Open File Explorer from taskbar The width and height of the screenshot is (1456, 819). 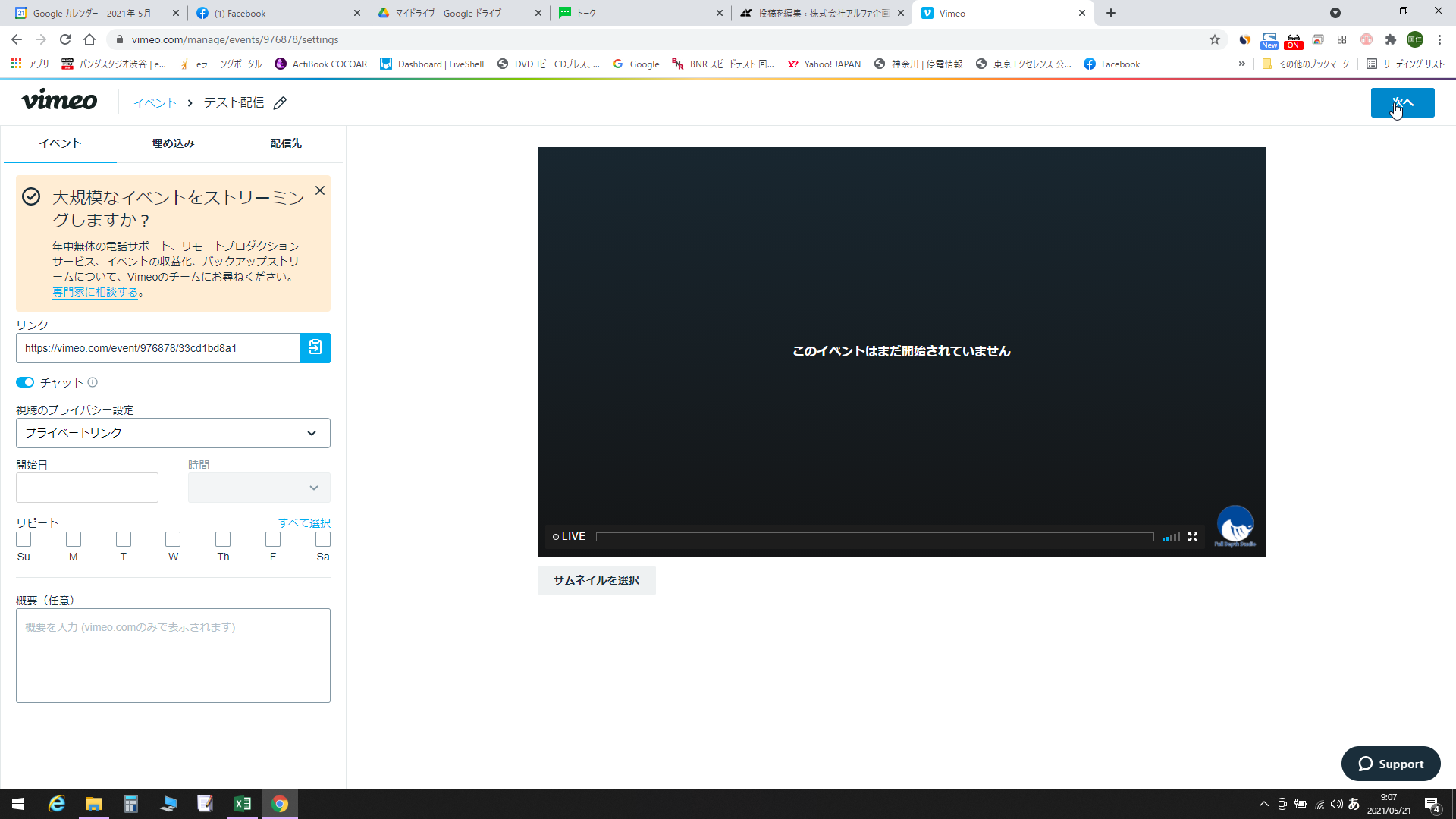pos(94,804)
